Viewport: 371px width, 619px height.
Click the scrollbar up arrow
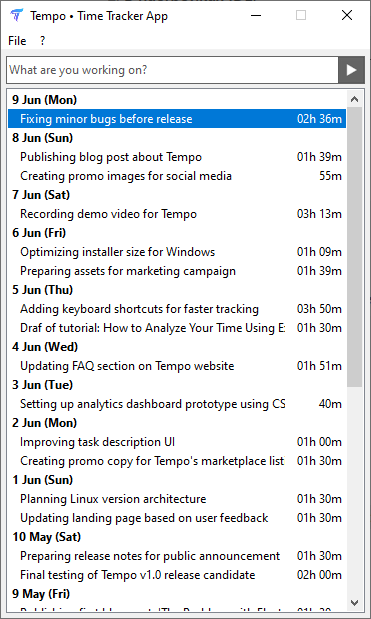(x=354, y=99)
